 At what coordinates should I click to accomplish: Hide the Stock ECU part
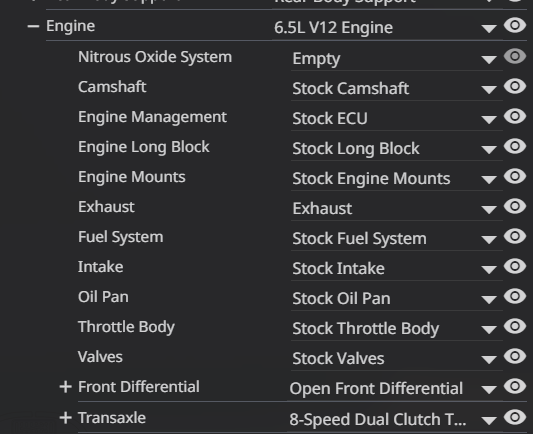(x=515, y=116)
